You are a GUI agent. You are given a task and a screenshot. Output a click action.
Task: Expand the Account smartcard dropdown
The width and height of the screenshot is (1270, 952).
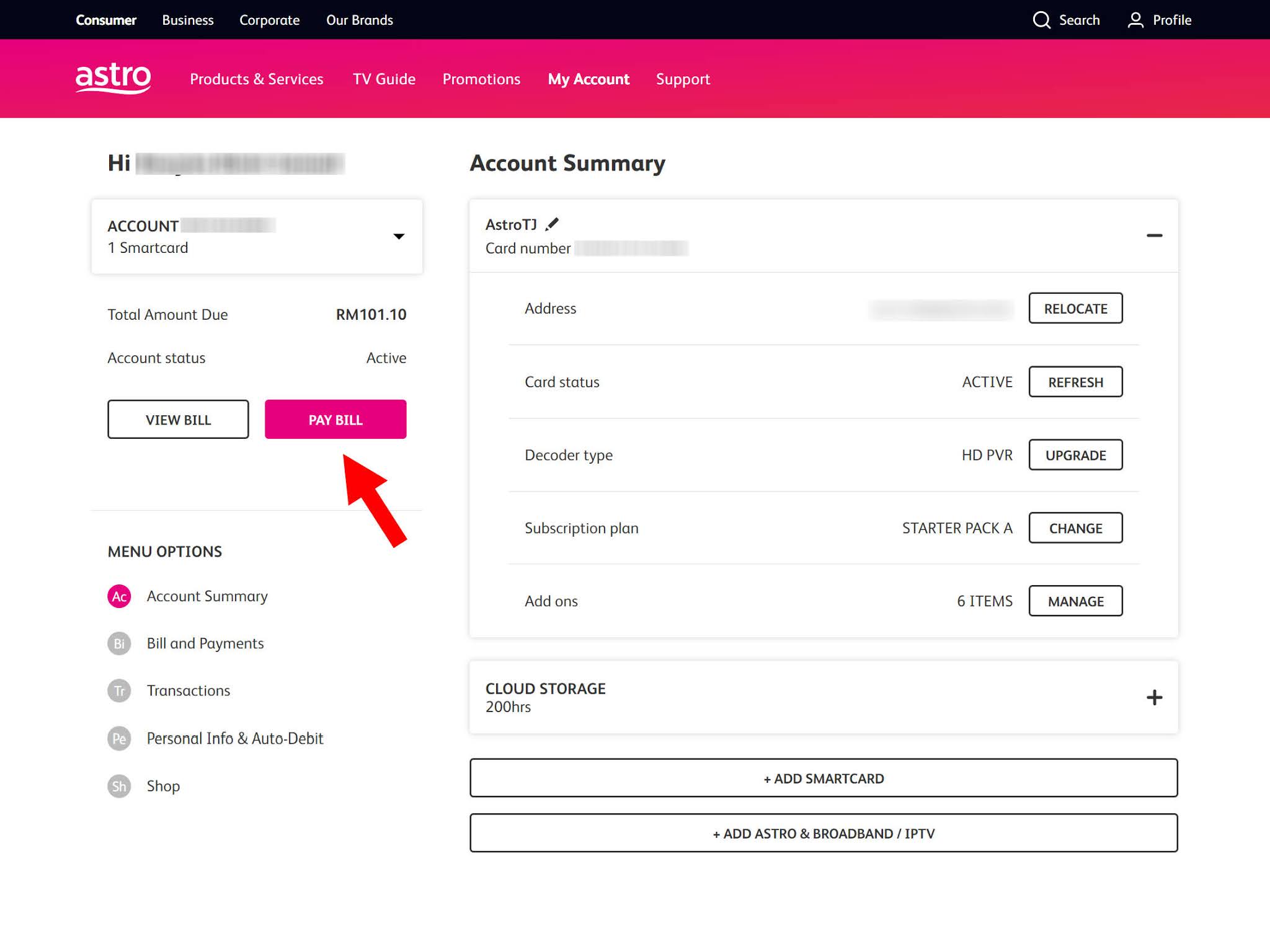click(x=399, y=236)
